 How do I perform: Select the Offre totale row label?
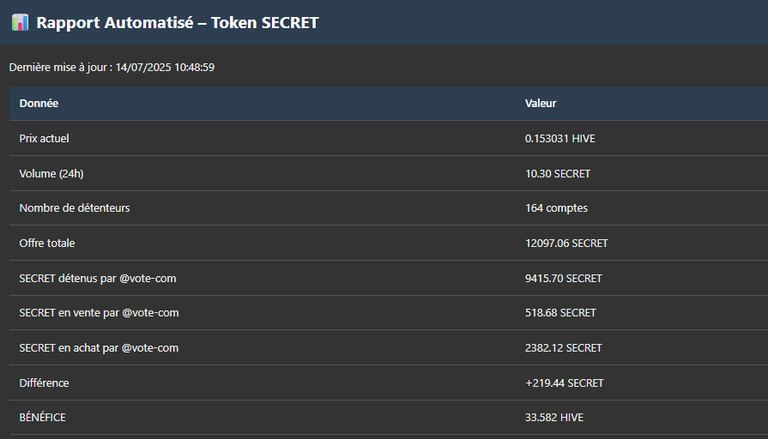47,243
